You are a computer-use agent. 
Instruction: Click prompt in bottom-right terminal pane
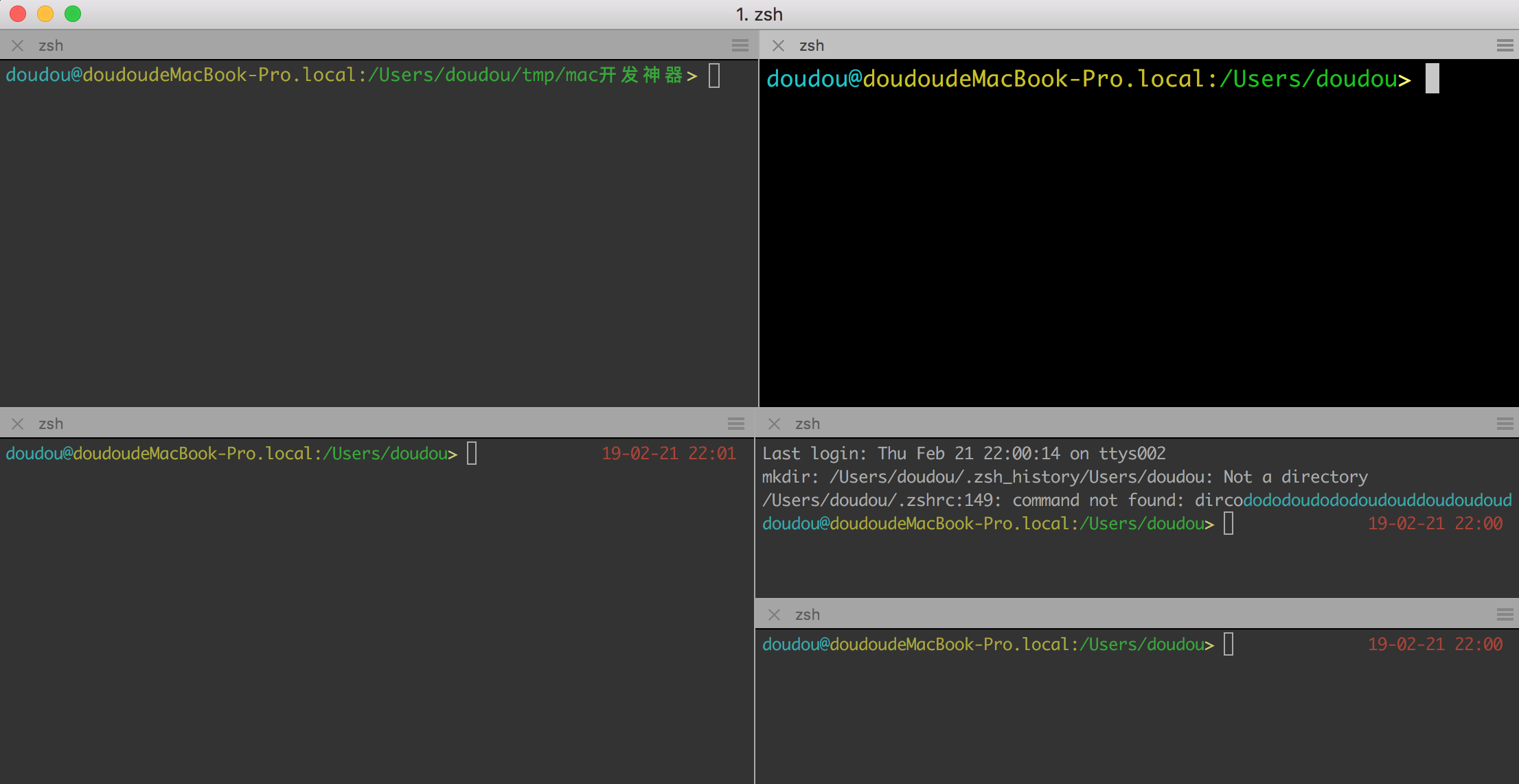click(x=987, y=644)
